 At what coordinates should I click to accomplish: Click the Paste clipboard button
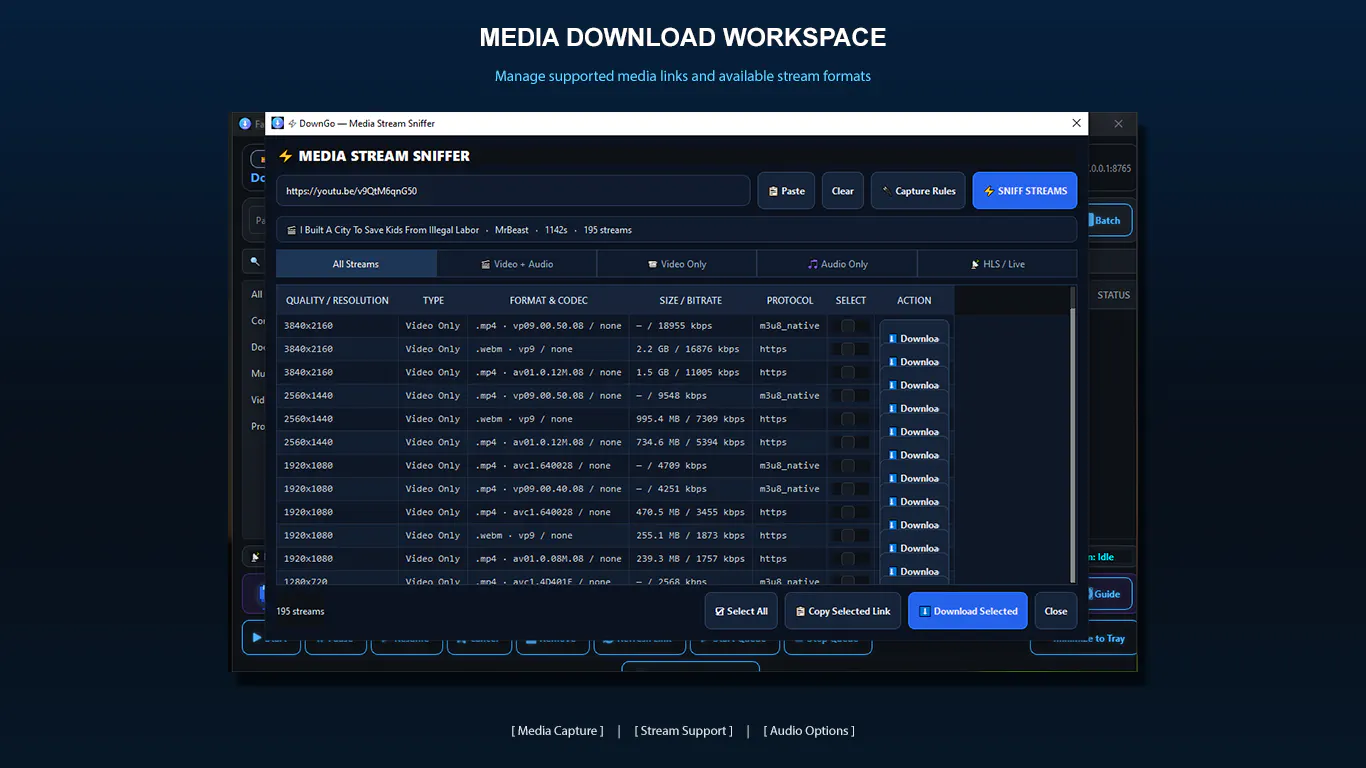(786, 191)
